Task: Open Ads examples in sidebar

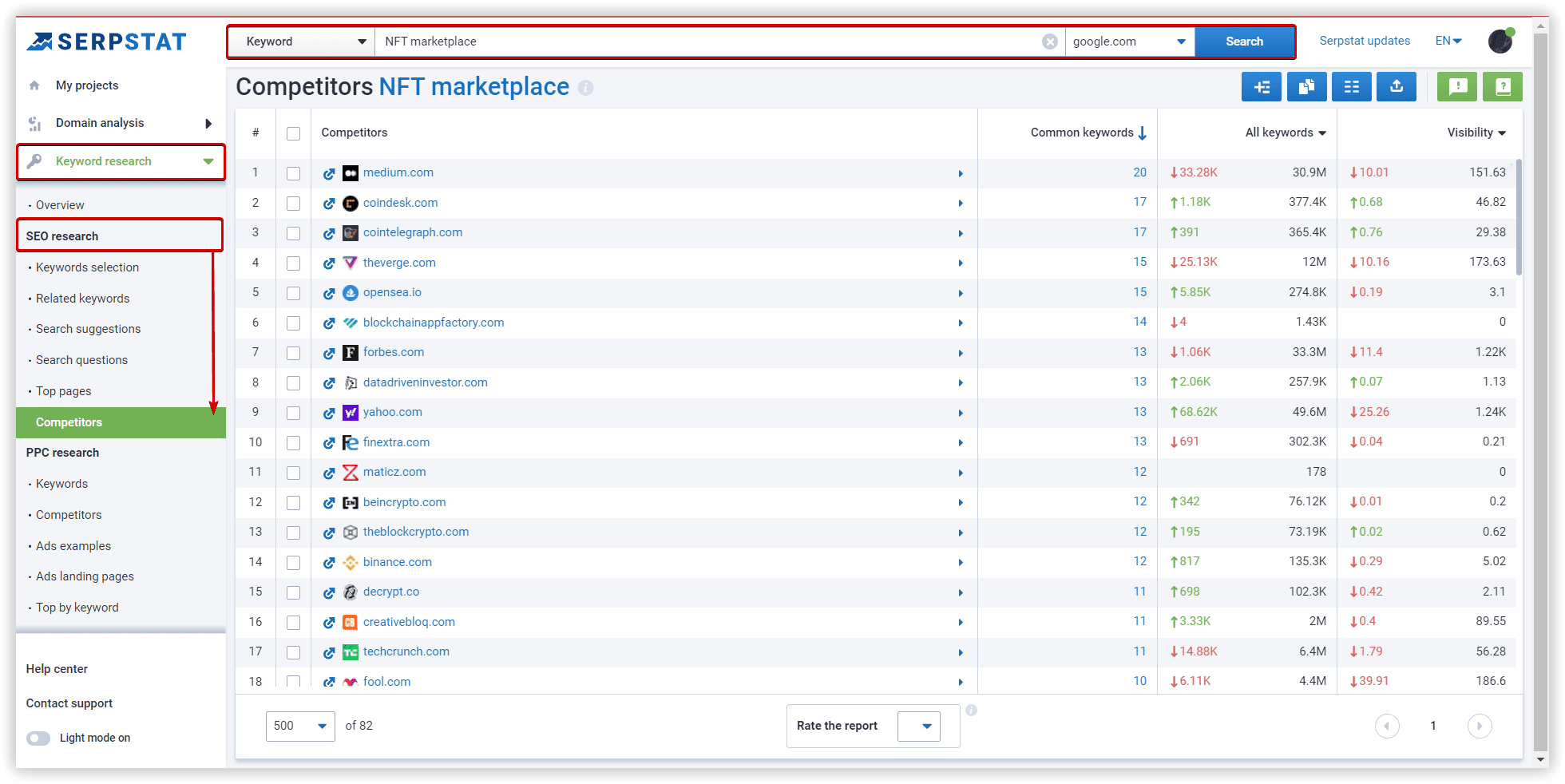Action: pyautogui.click(x=73, y=546)
